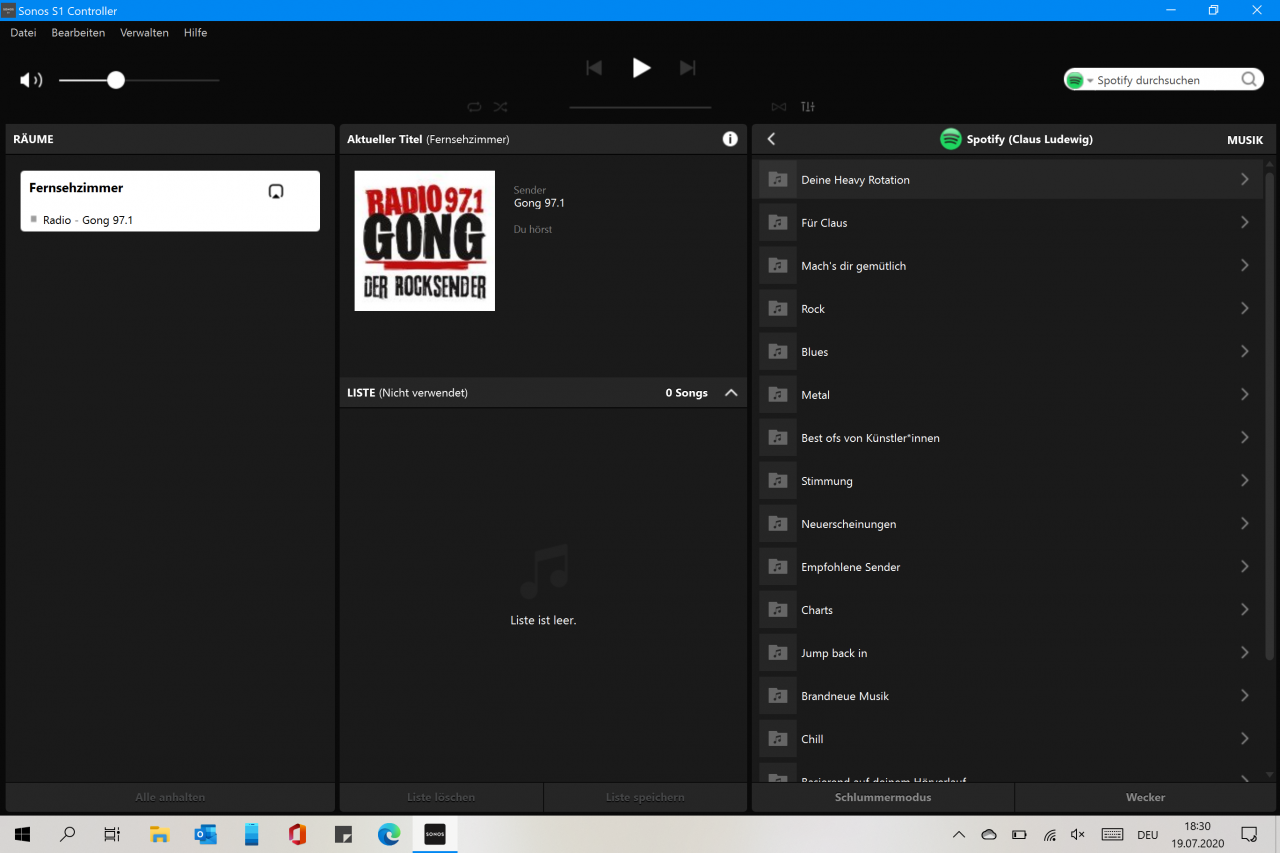Open the Bearbeiten menu

(78, 33)
